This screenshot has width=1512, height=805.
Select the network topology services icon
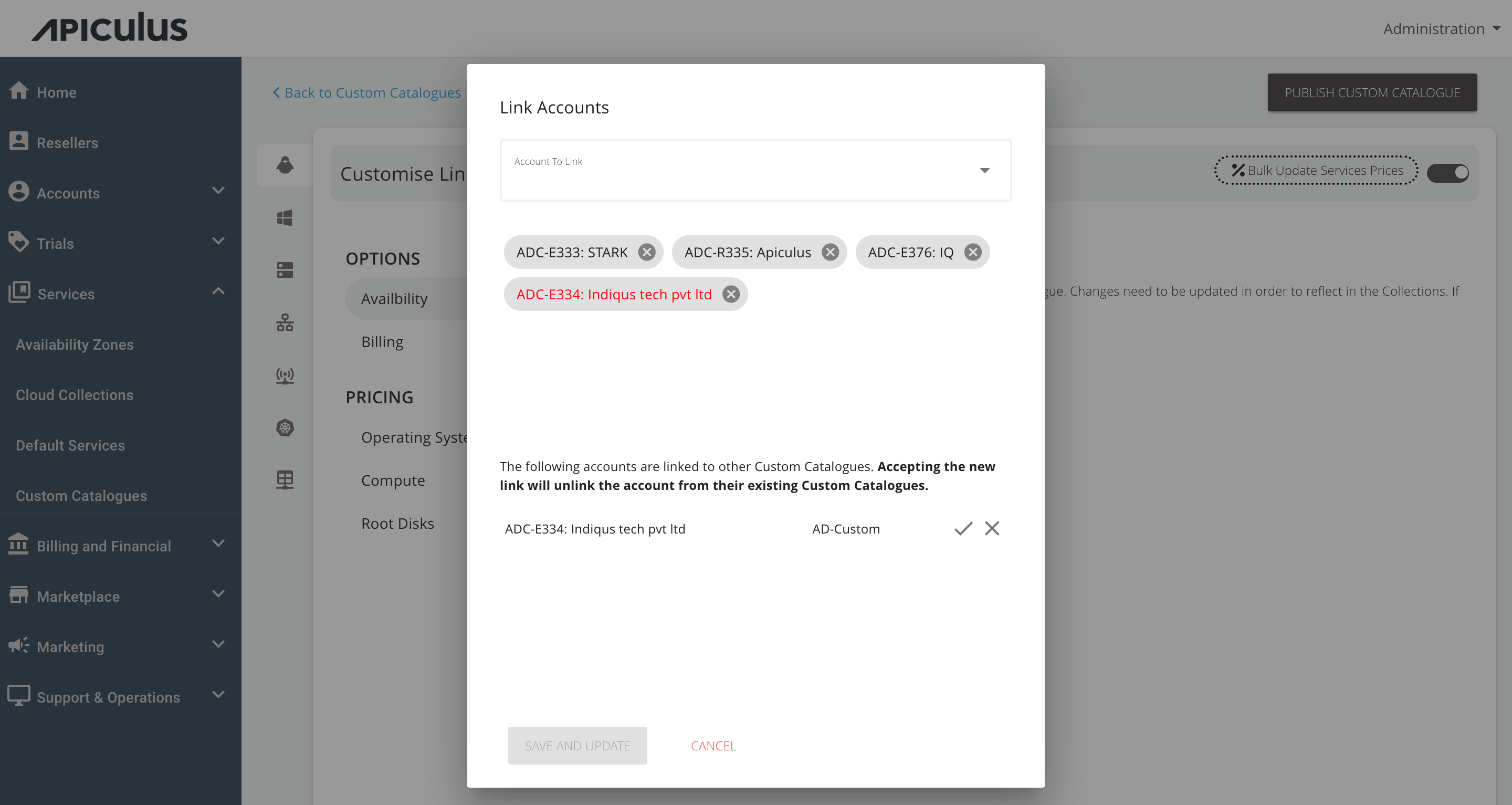(285, 323)
